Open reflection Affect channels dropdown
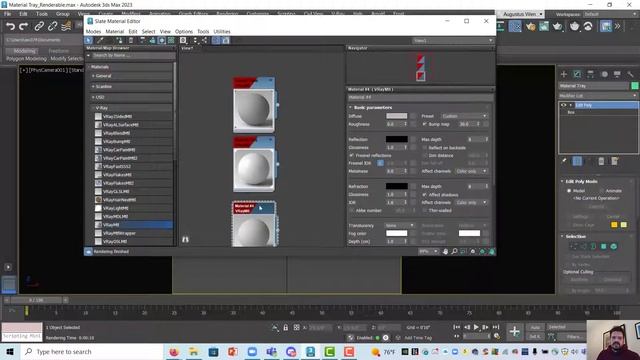This screenshot has width=640, height=360. point(471,171)
